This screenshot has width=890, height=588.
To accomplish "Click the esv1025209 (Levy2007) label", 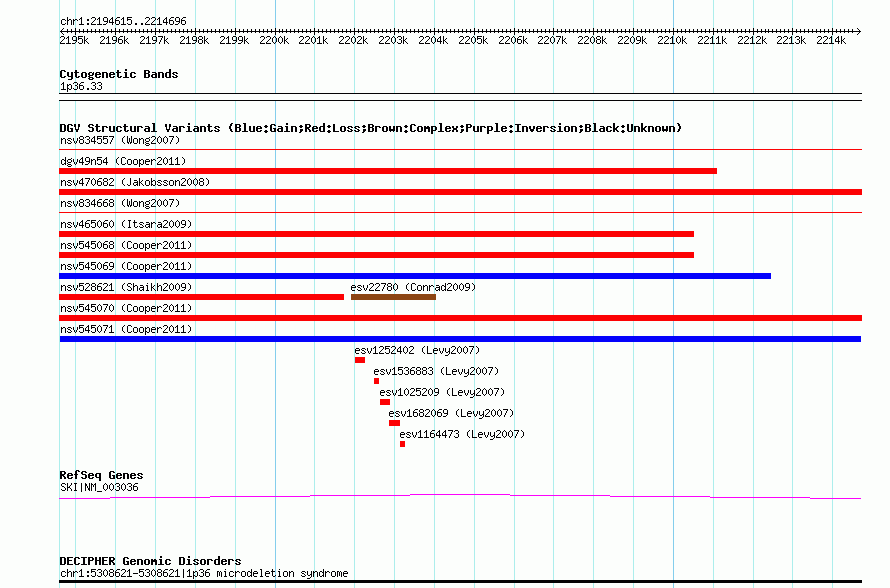I will tap(442, 392).
